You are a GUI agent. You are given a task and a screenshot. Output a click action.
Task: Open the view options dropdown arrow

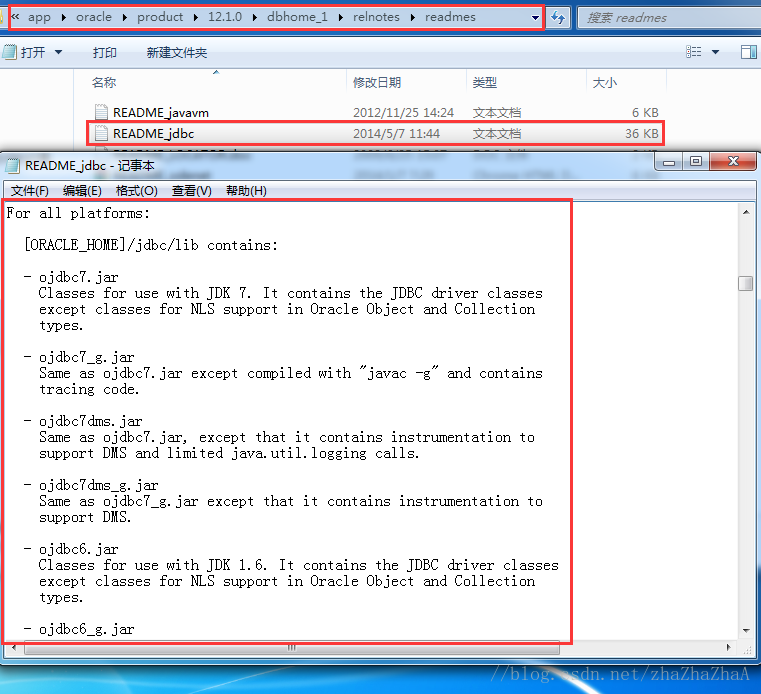[715, 52]
